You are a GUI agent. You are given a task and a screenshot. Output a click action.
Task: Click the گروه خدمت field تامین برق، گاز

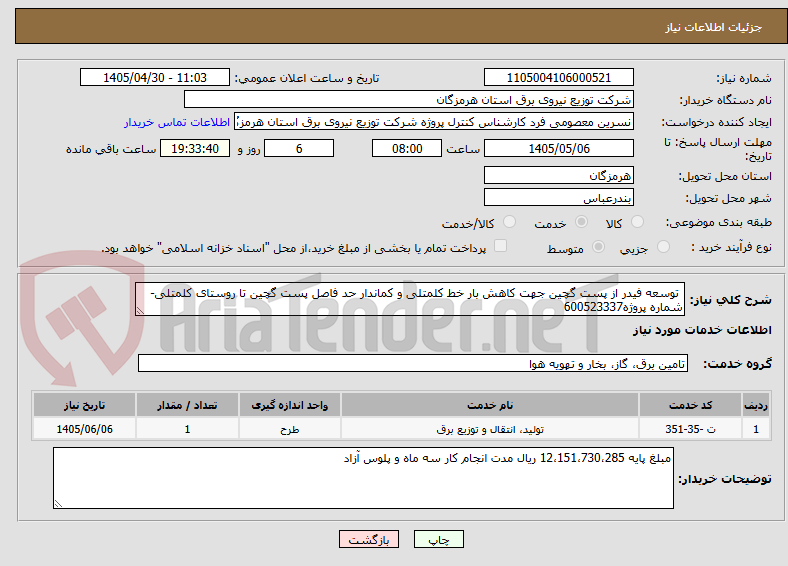coord(413,363)
